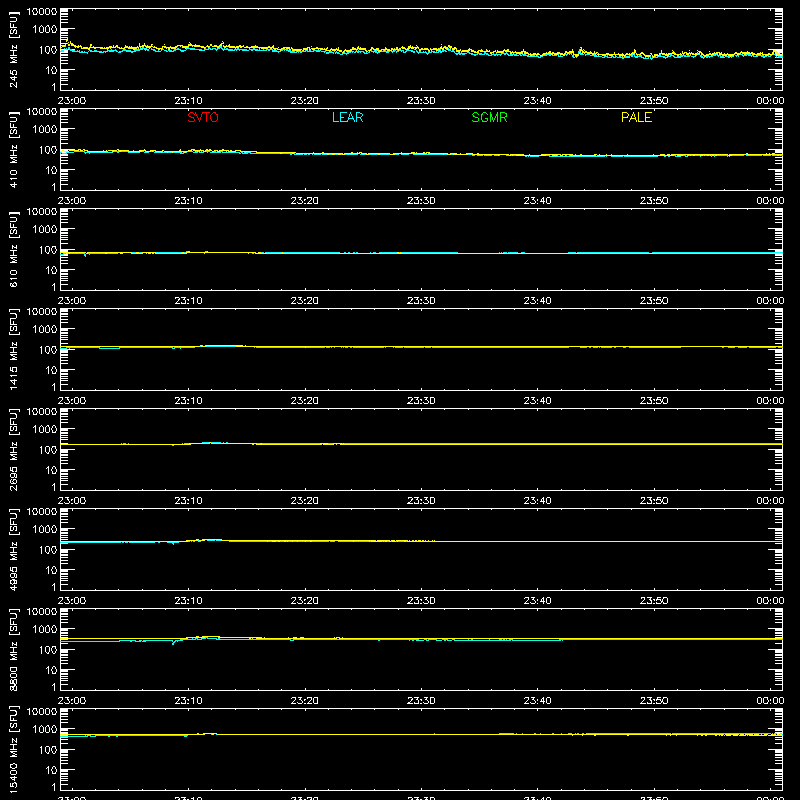Click the 100 y-axis value on 610 MHz plot
The width and height of the screenshot is (800, 800).
[x=48, y=250]
